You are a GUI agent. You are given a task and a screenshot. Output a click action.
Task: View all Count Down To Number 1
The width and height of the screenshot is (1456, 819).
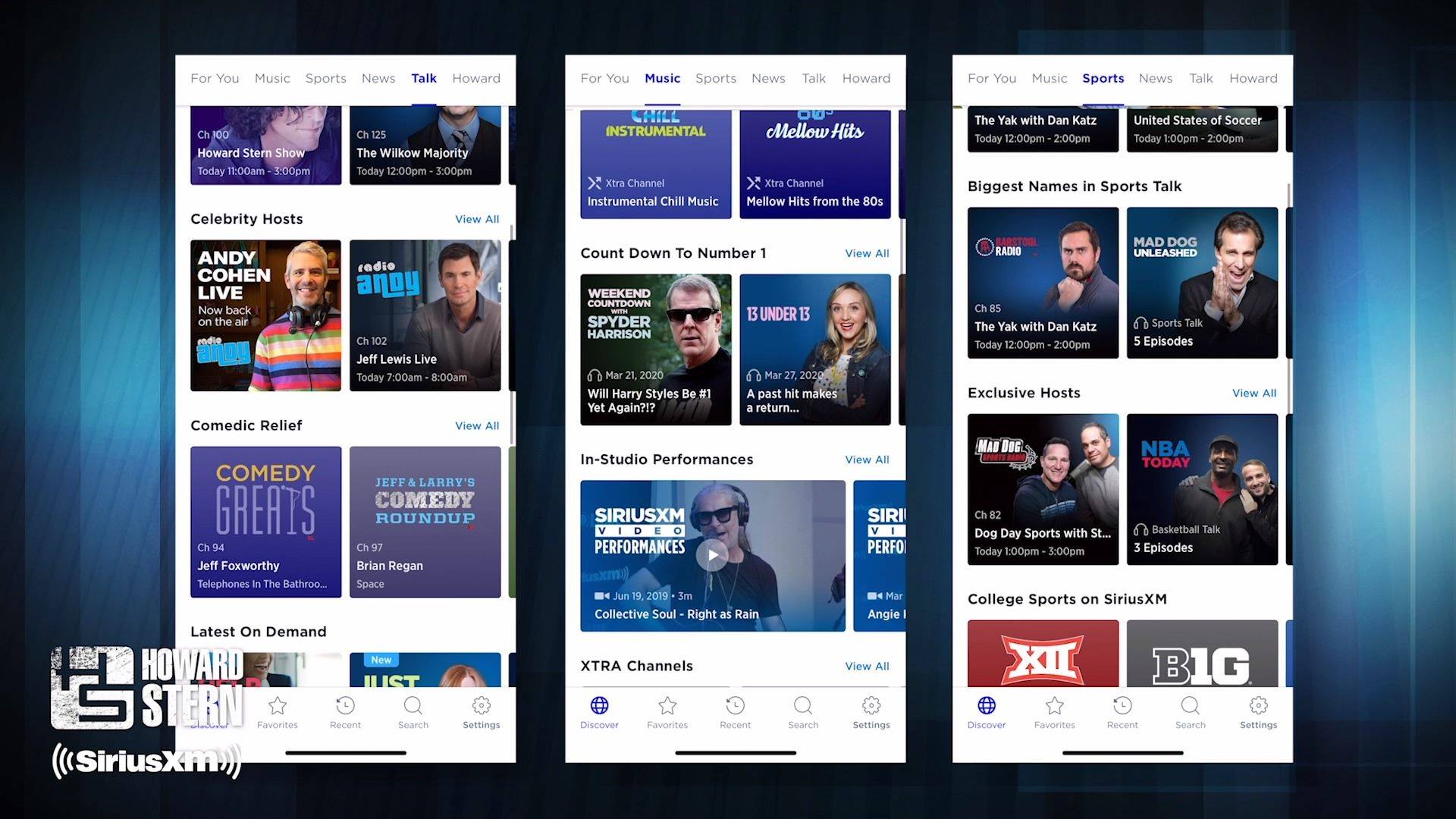868,253
